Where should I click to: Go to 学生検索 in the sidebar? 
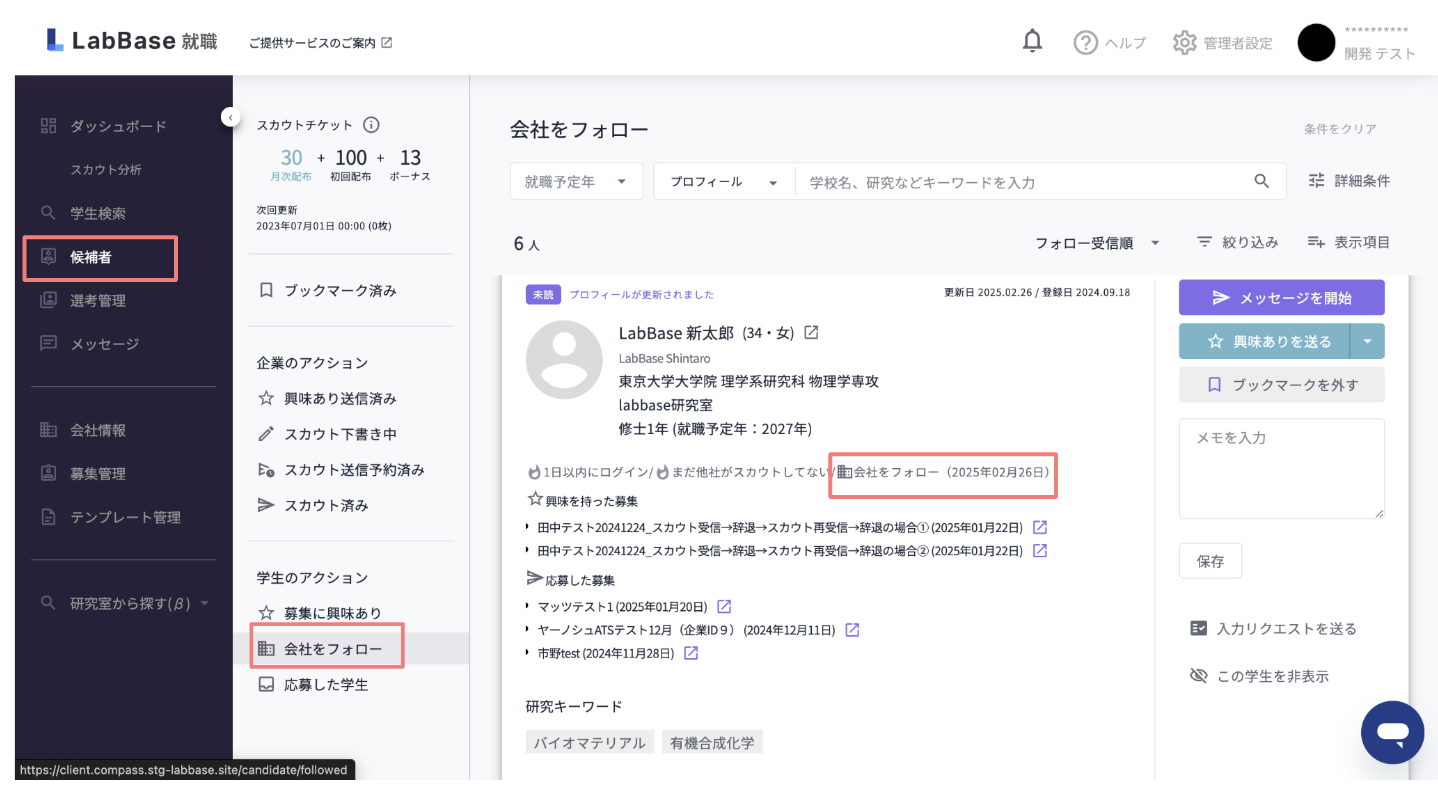click(98, 213)
